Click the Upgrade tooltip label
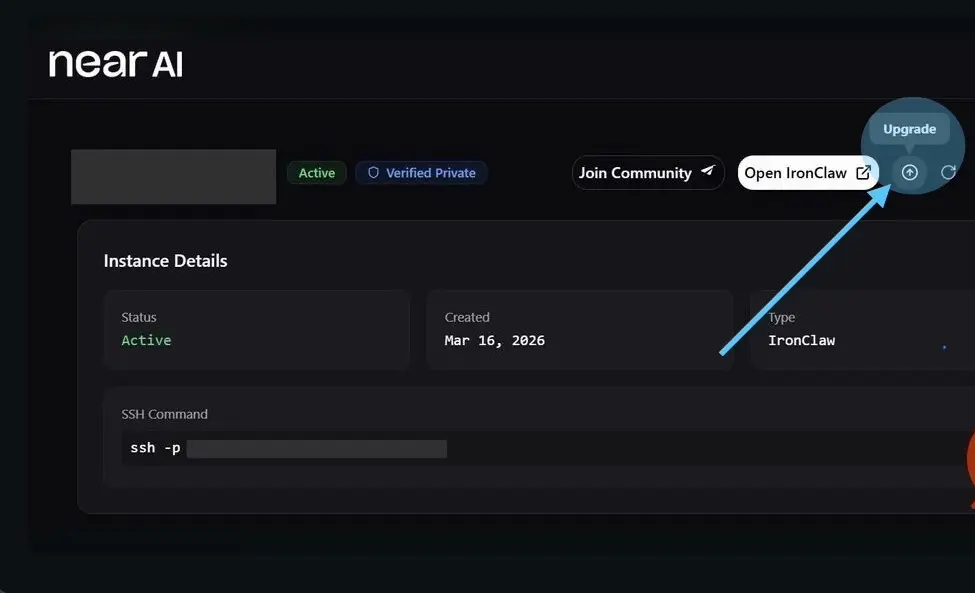 (909, 129)
